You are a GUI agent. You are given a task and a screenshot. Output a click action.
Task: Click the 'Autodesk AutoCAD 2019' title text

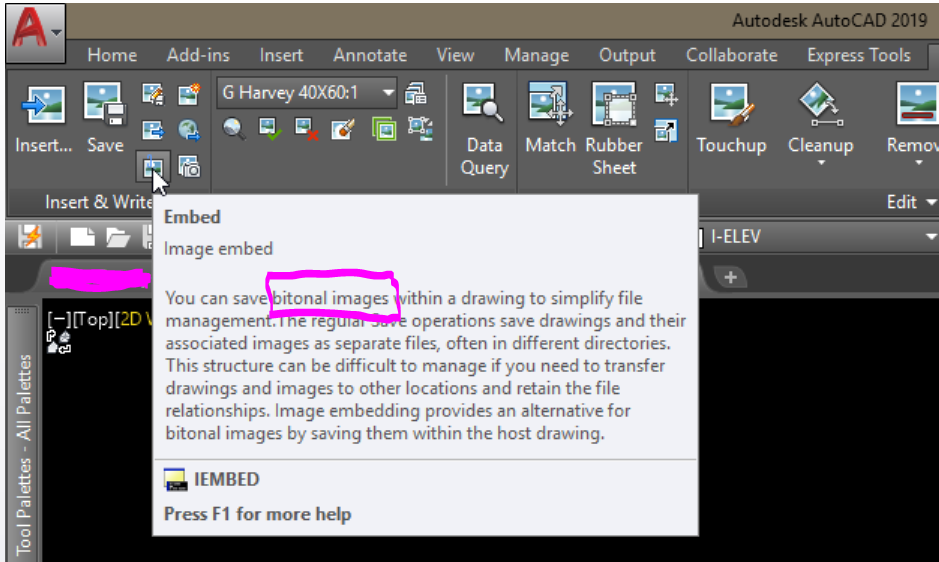coord(829,20)
